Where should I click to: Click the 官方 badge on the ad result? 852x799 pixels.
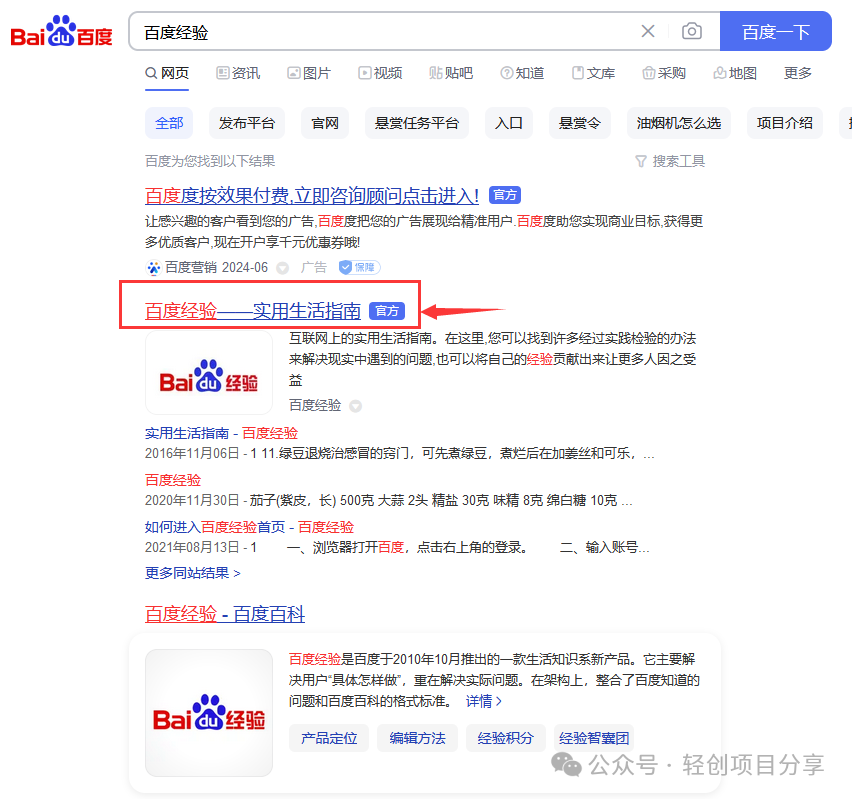(505, 195)
